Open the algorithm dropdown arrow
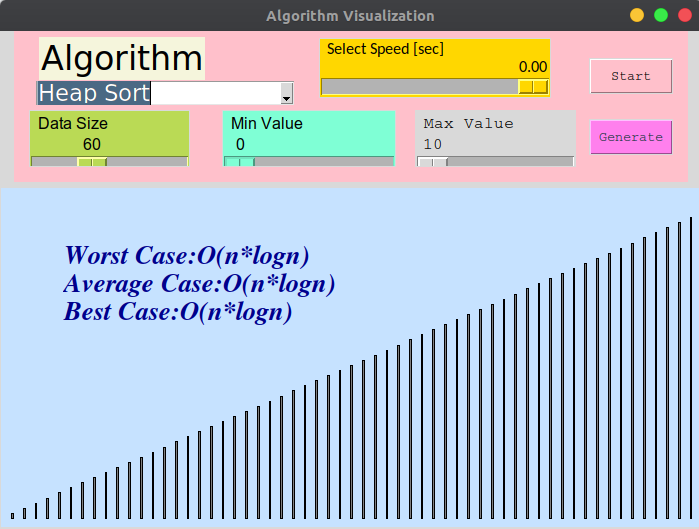 [287, 93]
